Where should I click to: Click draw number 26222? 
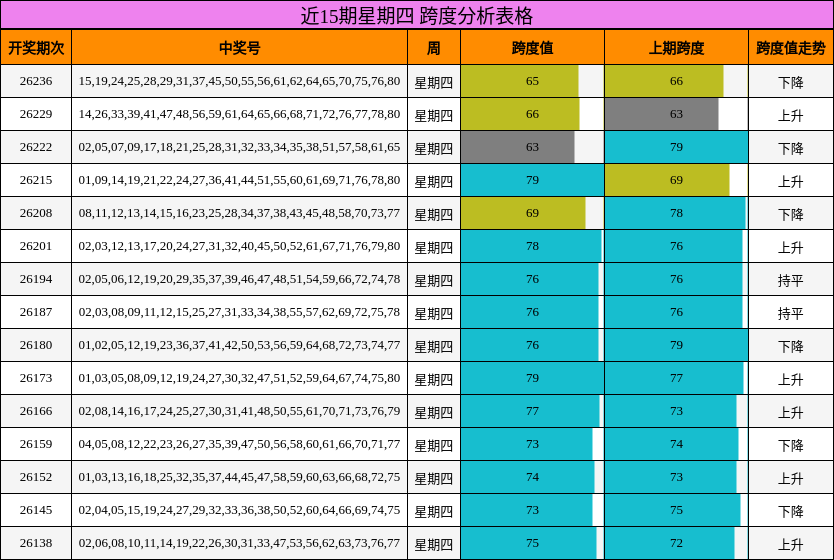tap(36, 147)
